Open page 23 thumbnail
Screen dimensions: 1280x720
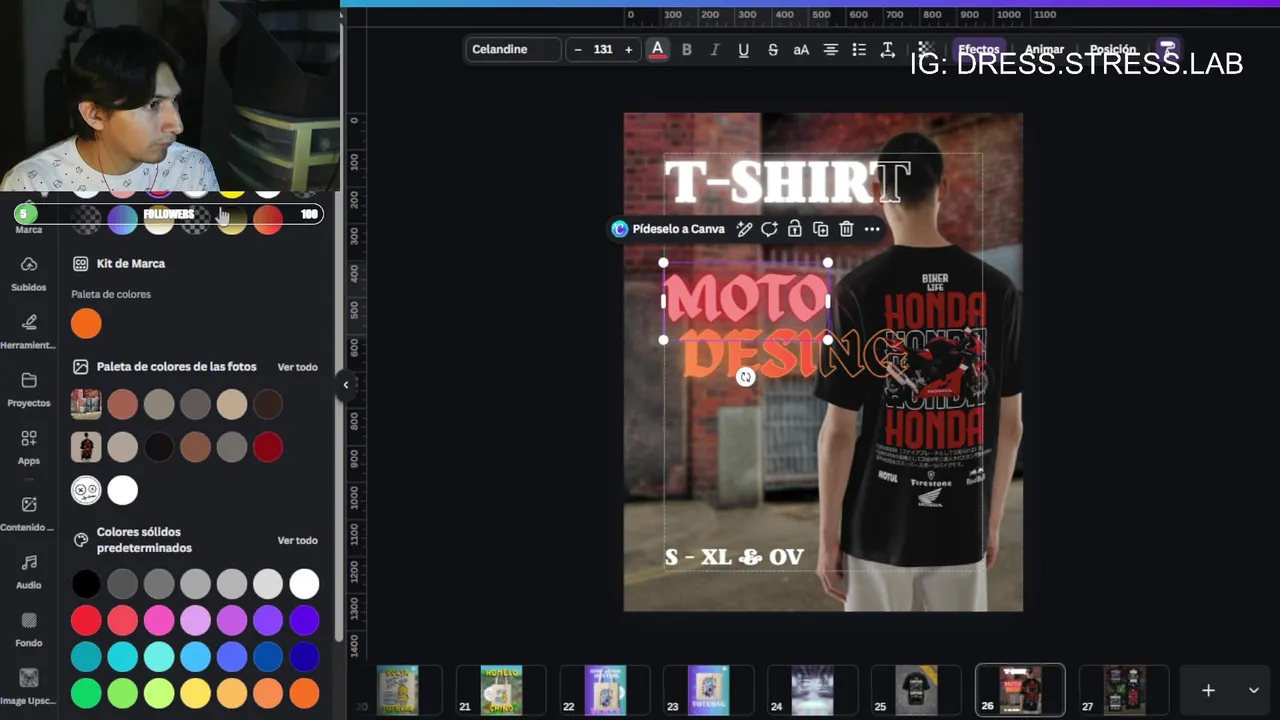click(x=709, y=691)
